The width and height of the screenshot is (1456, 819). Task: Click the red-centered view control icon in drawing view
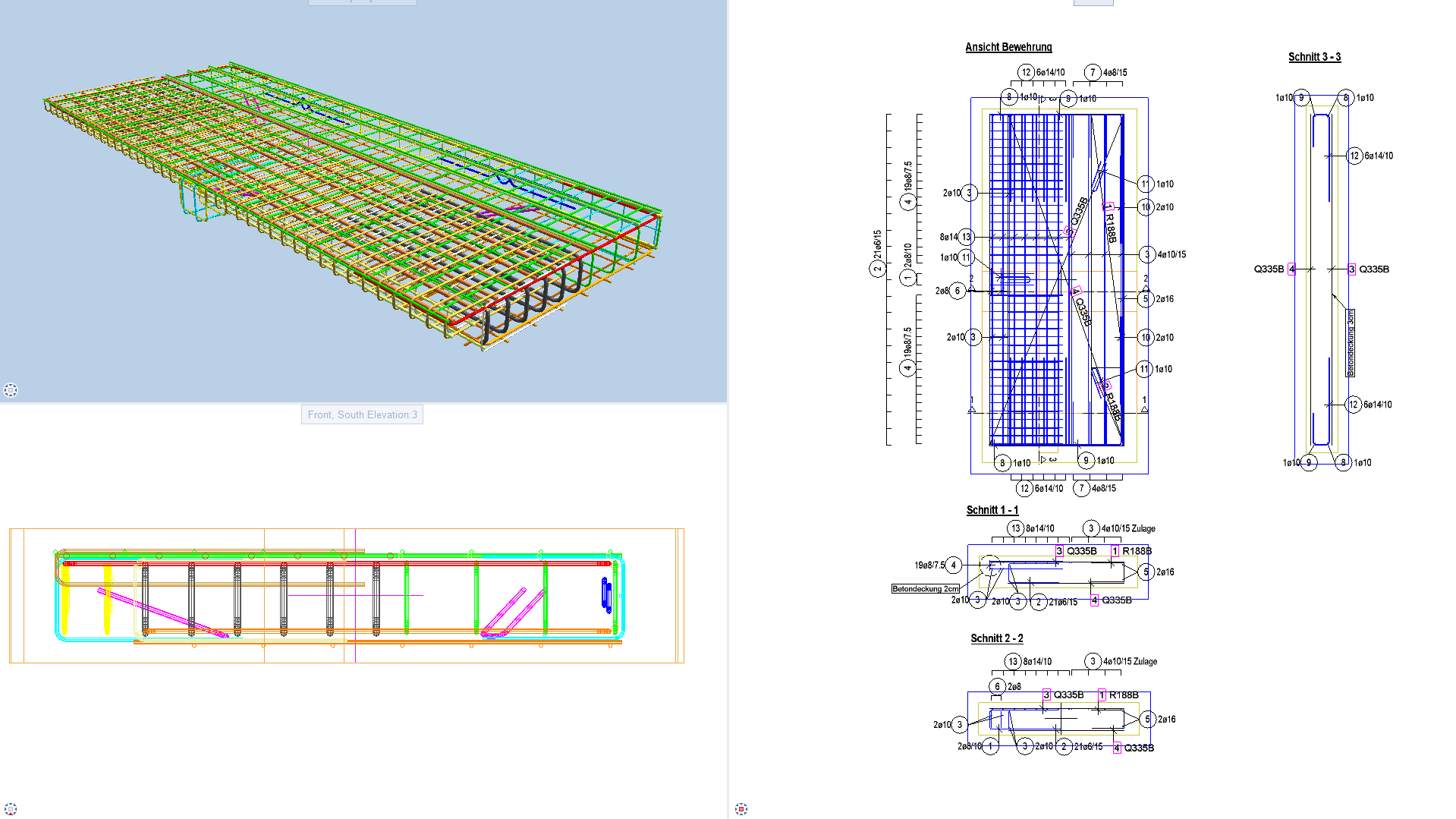741,809
